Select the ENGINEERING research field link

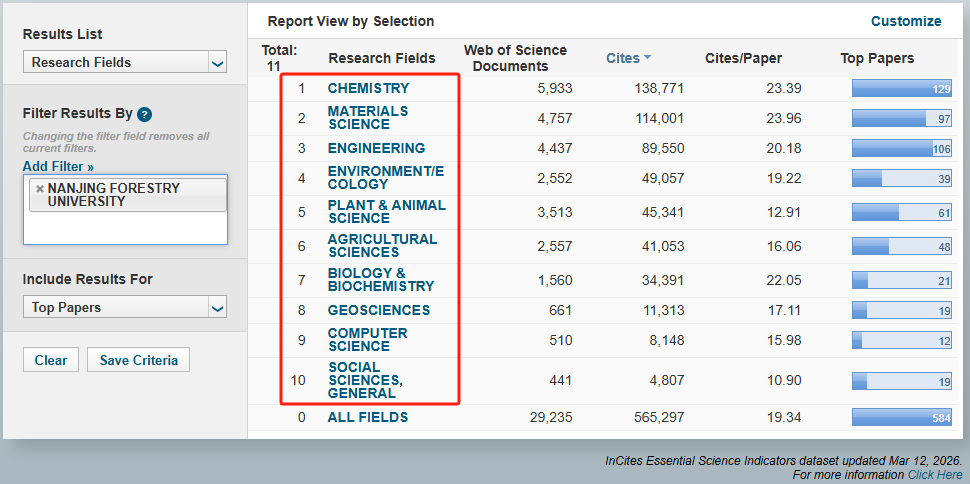click(376, 148)
